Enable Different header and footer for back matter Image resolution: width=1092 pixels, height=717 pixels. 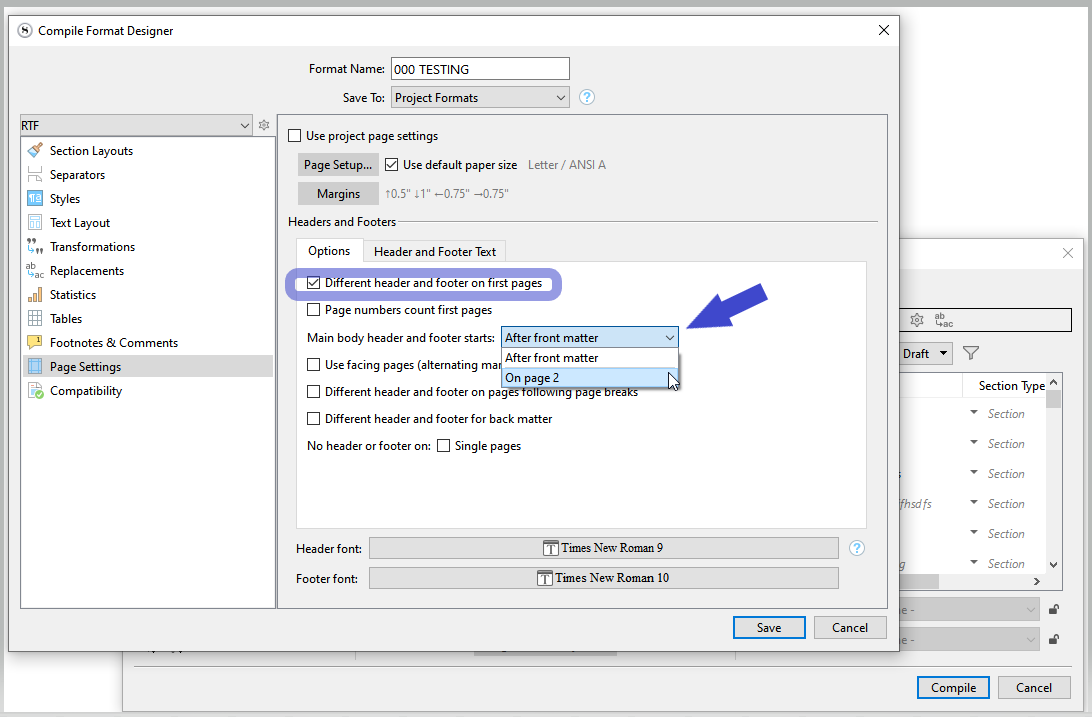click(x=313, y=418)
